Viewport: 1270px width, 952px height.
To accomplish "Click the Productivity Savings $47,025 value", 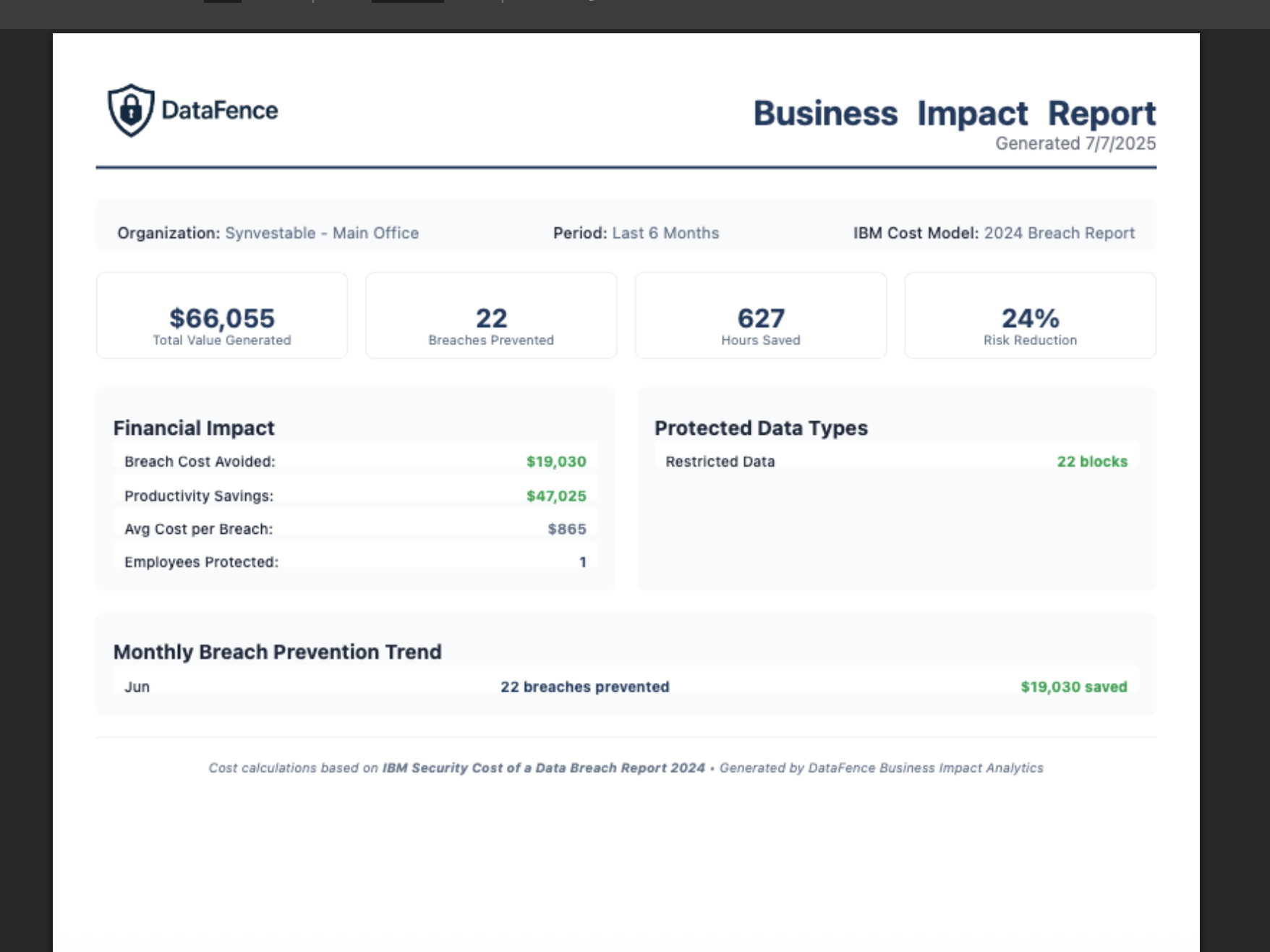I will click(x=556, y=496).
